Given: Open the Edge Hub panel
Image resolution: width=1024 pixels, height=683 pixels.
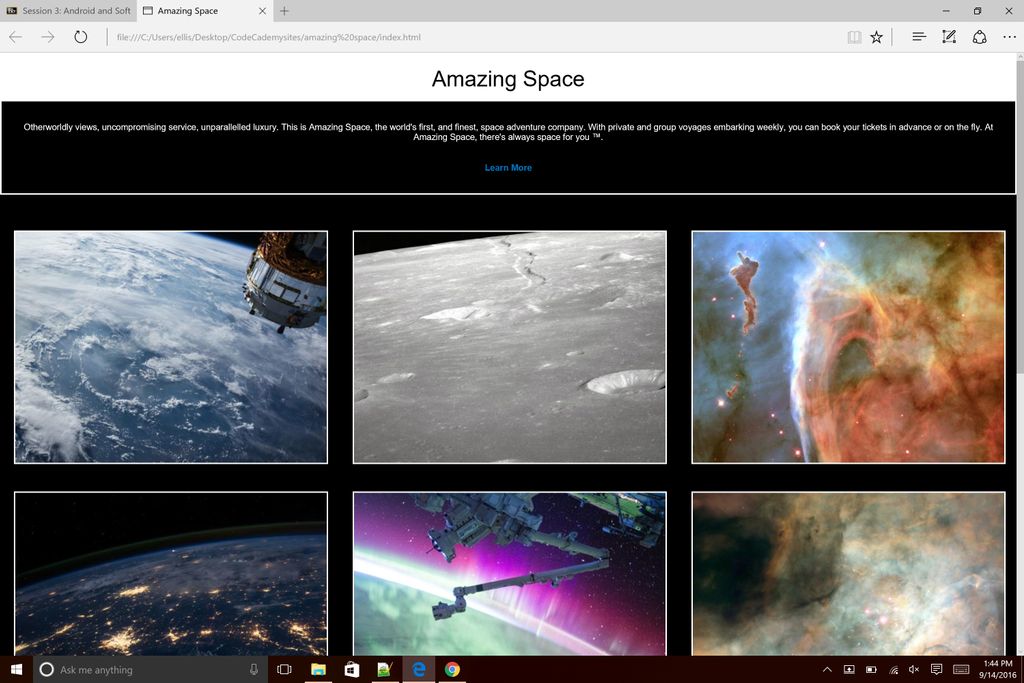Looking at the screenshot, I should pyautogui.click(x=919, y=37).
